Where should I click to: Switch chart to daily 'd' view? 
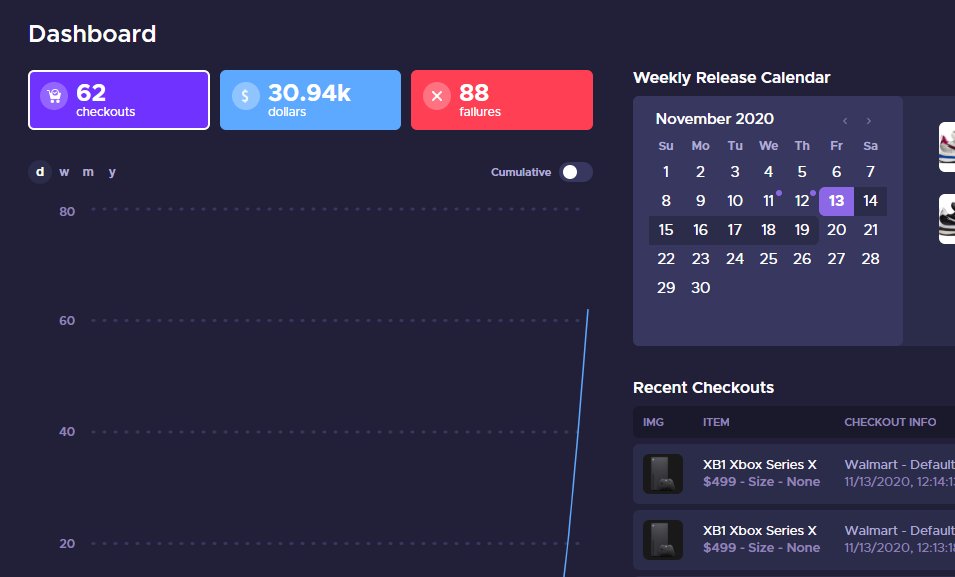pos(40,172)
